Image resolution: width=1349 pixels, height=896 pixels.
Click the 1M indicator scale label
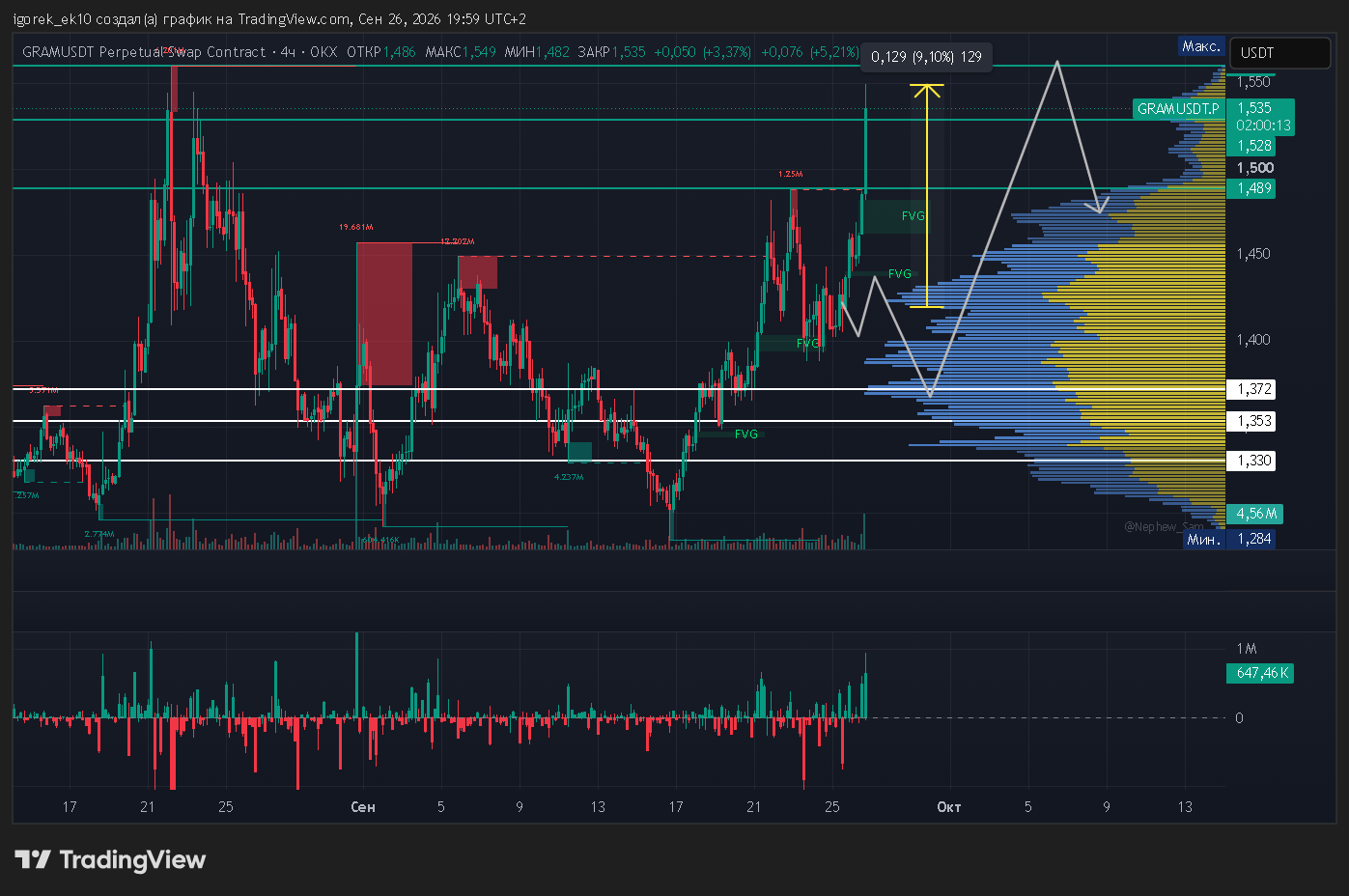pyautogui.click(x=1247, y=649)
